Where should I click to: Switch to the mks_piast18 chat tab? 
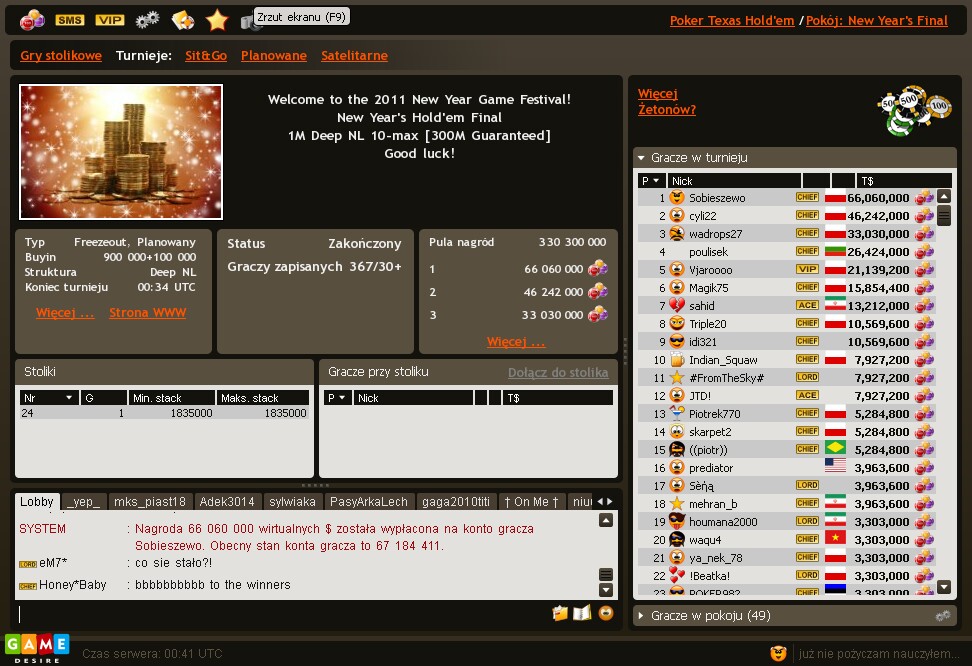click(149, 502)
